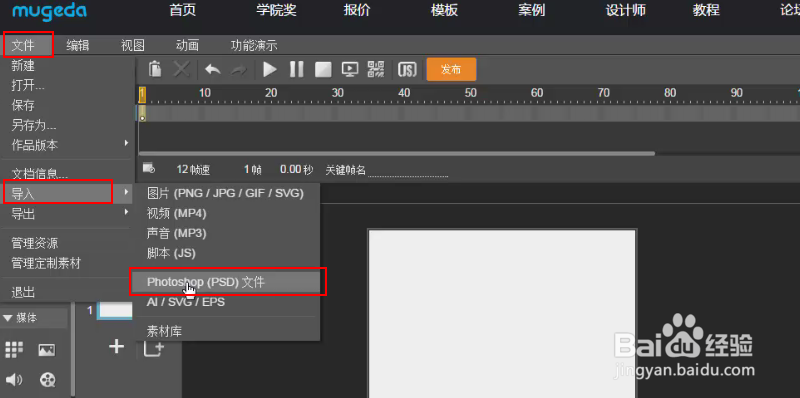
Task: Open 报价 in top navigation
Action: [357, 10]
